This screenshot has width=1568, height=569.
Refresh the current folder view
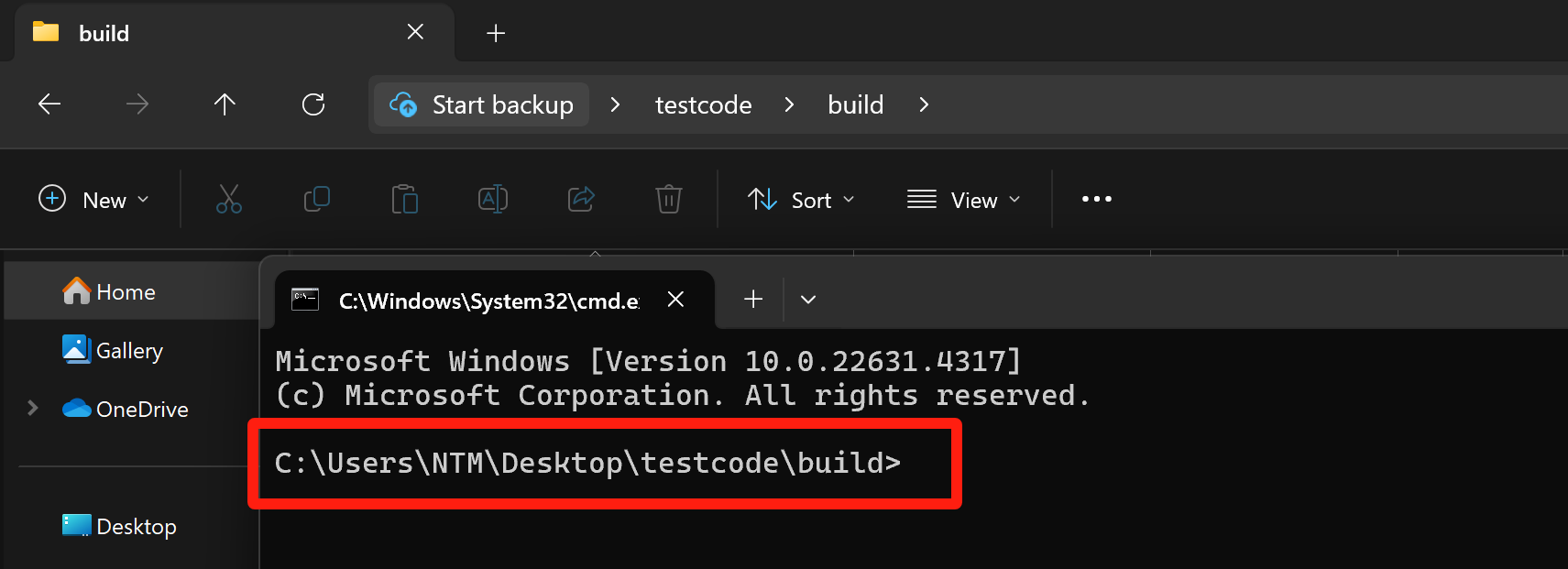point(313,104)
